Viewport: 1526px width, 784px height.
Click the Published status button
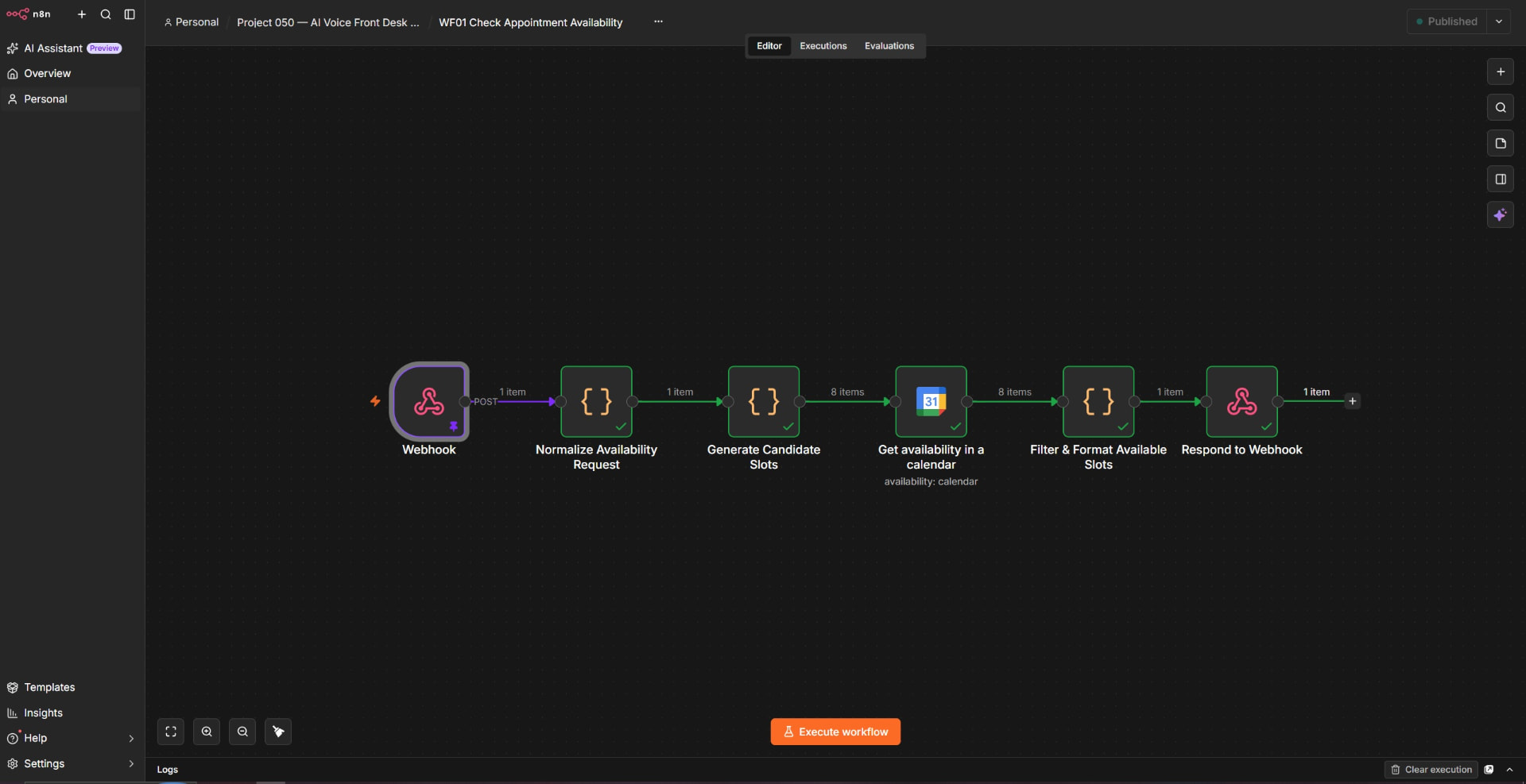tap(1447, 21)
